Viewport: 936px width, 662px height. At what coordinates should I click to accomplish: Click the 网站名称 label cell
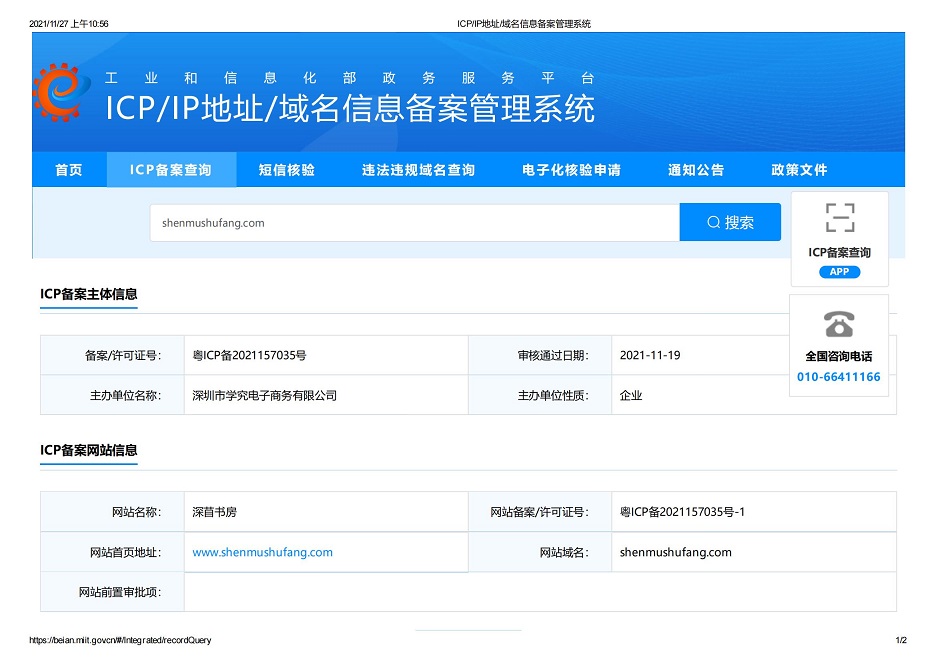(x=112, y=512)
